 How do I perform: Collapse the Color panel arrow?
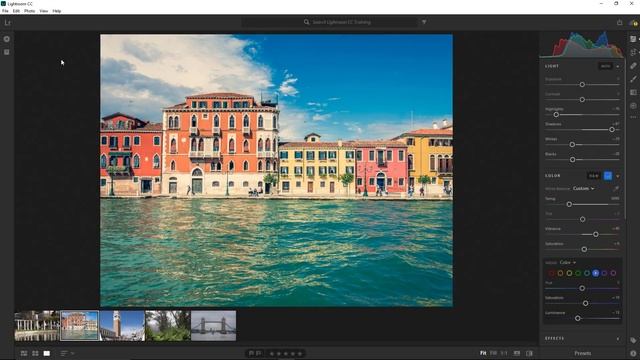point(618,176)
